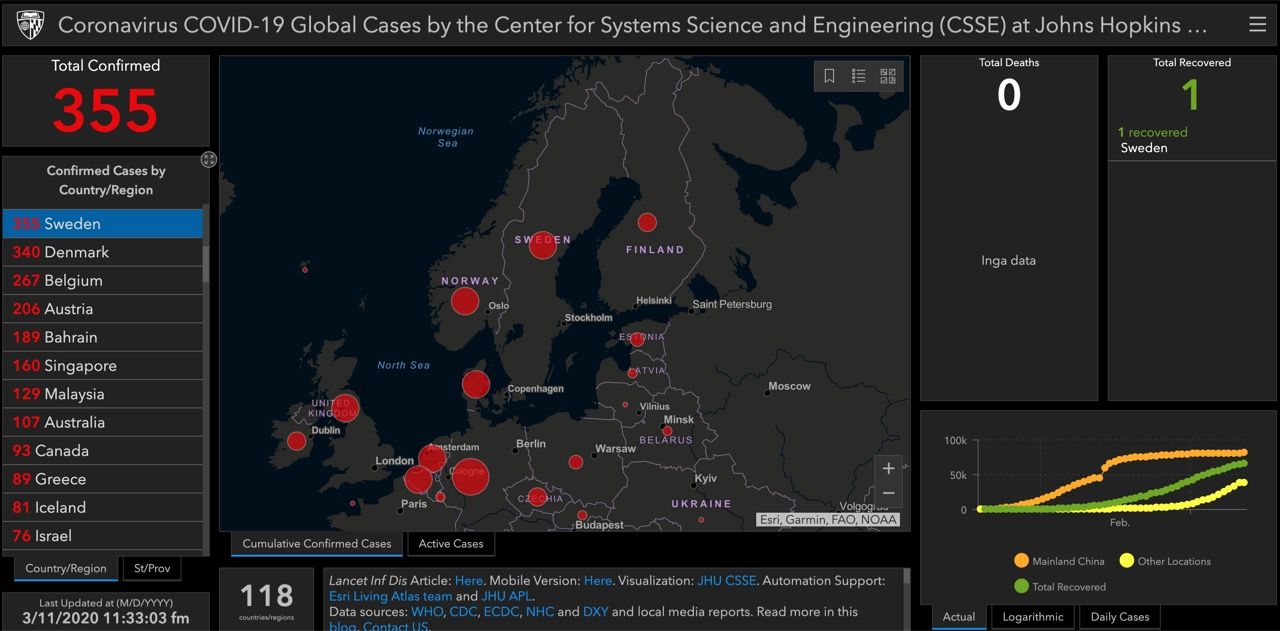Select the 76 Israel row
Screen dimensions: 1280x631
click(x=102, y=536)
